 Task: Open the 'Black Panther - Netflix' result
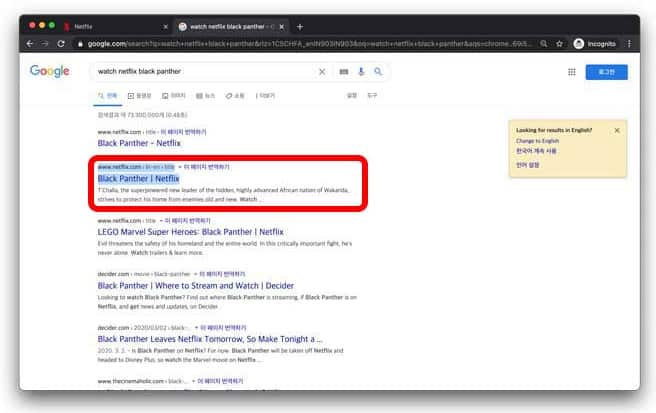pyautogui.click(x=139, y=143)
